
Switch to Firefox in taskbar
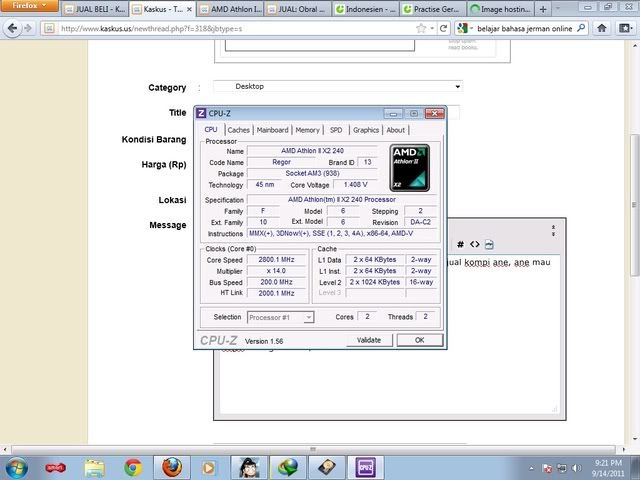(172, 467)
